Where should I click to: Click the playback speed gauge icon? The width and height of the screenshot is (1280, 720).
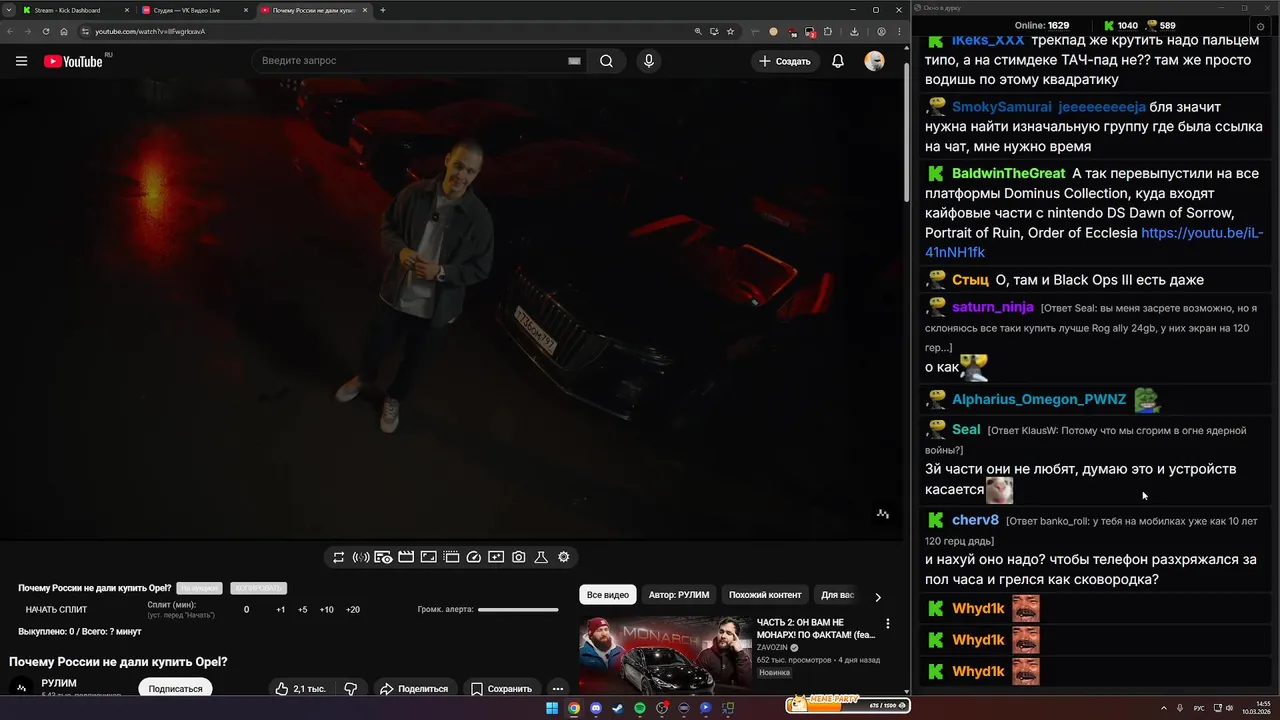point(474,557)
